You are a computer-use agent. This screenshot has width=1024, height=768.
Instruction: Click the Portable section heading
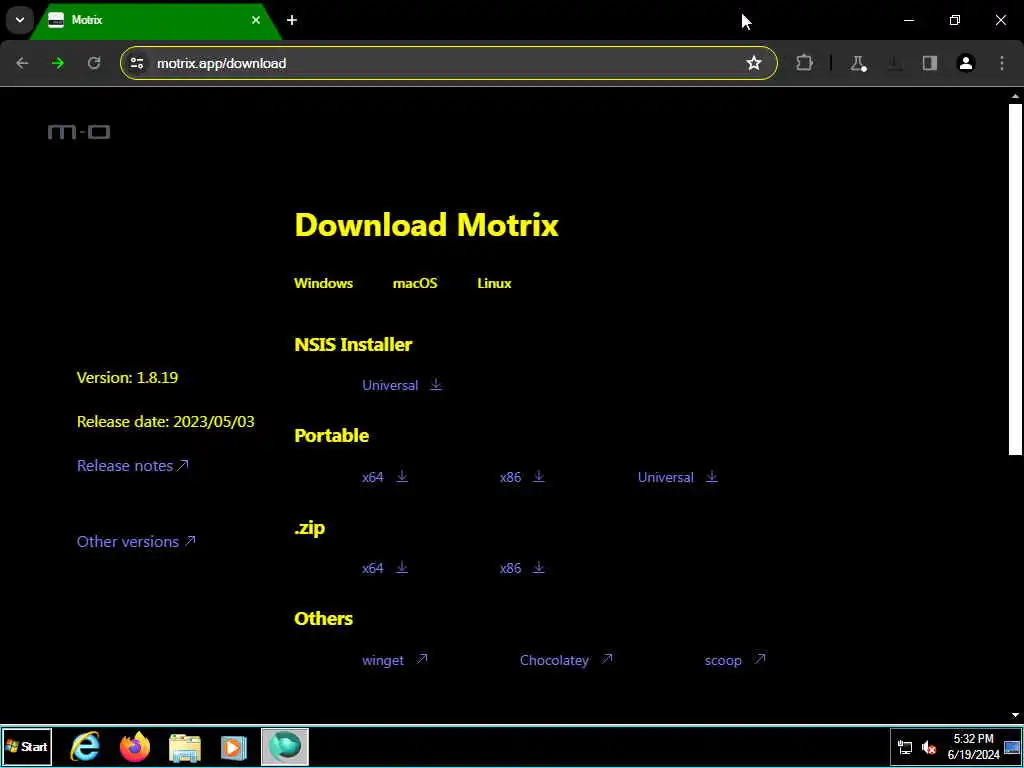click(x=332, y=436)
